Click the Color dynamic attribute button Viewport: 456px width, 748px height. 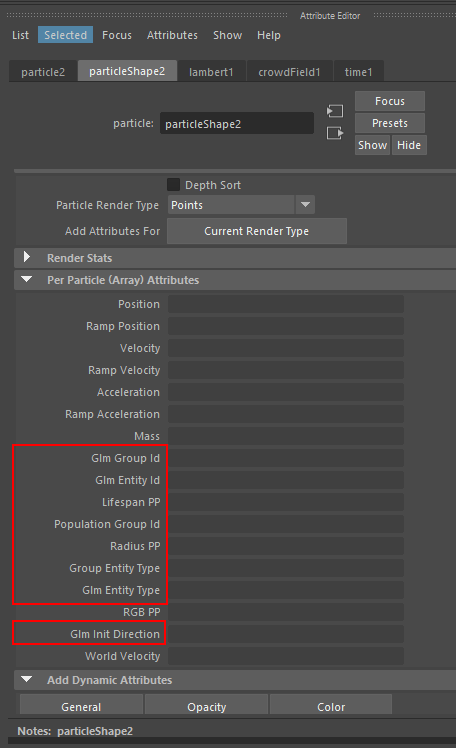331,706
